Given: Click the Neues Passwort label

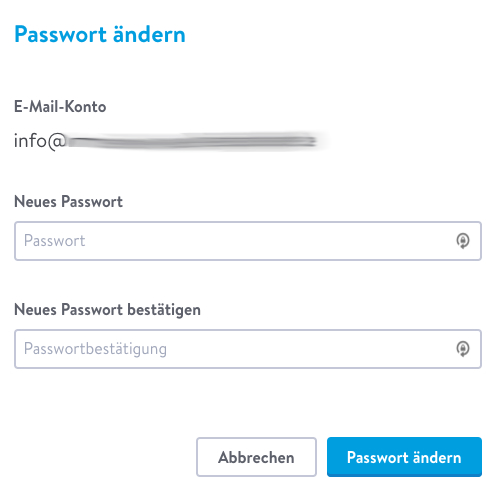Looking at the screenshot, I should 68,202.
